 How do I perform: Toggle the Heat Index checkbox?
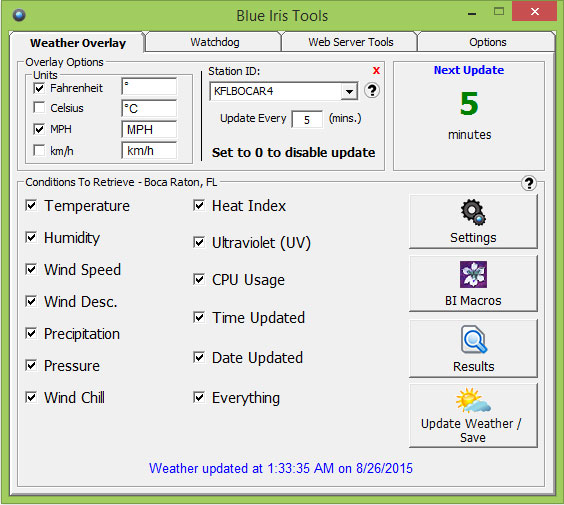pyautogui.click(x=199, y=205)
